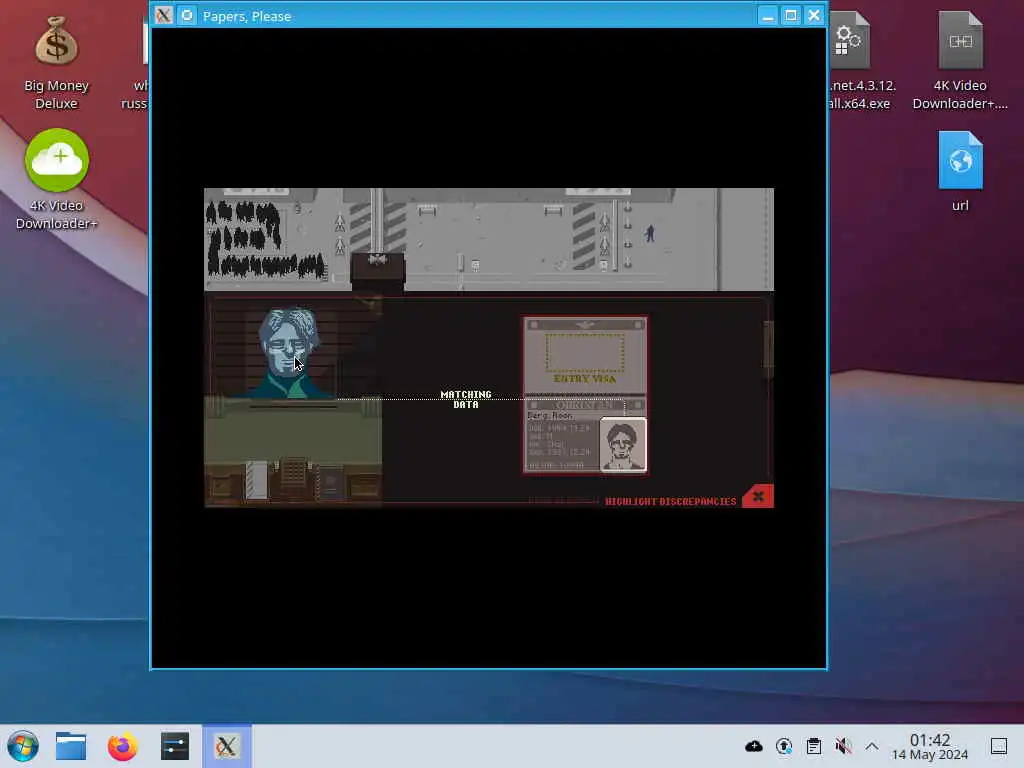Click the cloud tray icon
The image size is (1024, 768).
754,746
